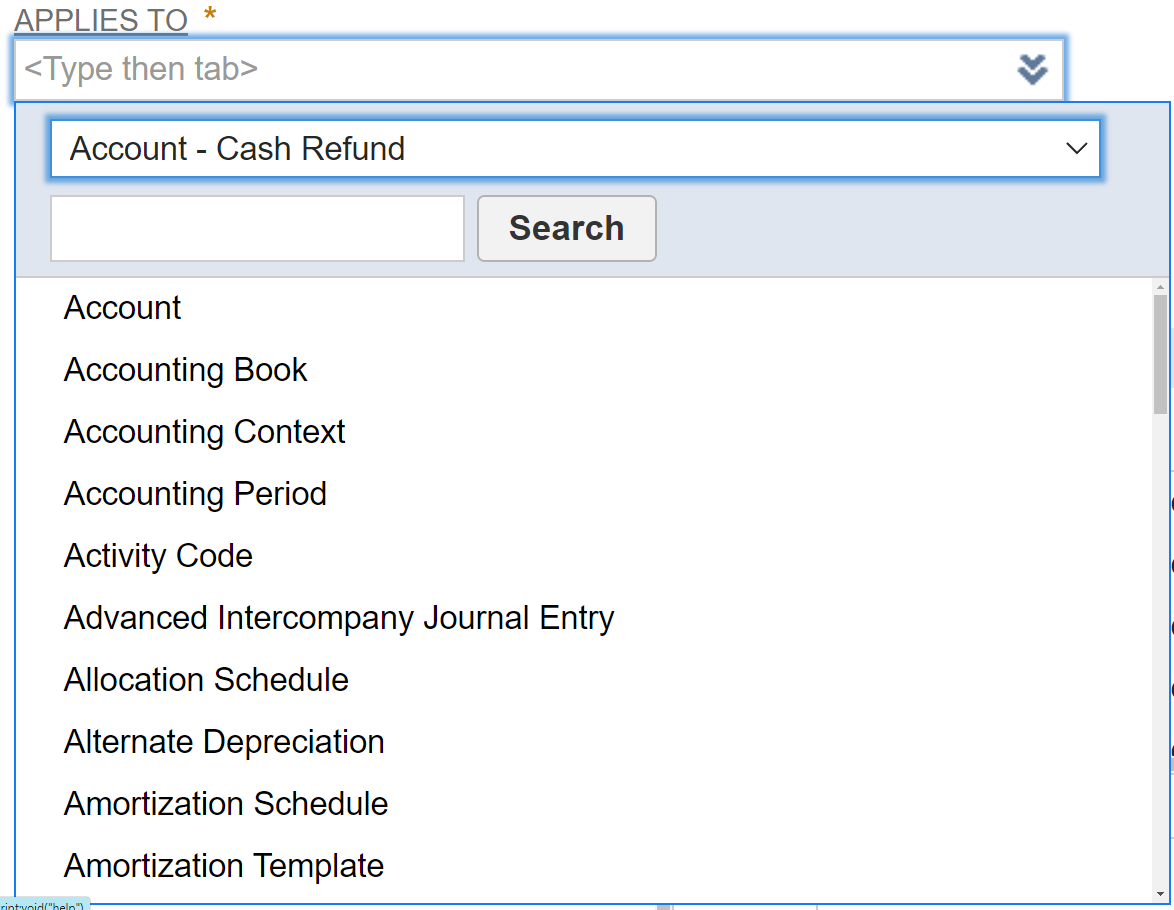Image resolution: width=1174 pixels, height=910 pixels.
Task: Pick Accounting Period entry
Action: point(195,494)
